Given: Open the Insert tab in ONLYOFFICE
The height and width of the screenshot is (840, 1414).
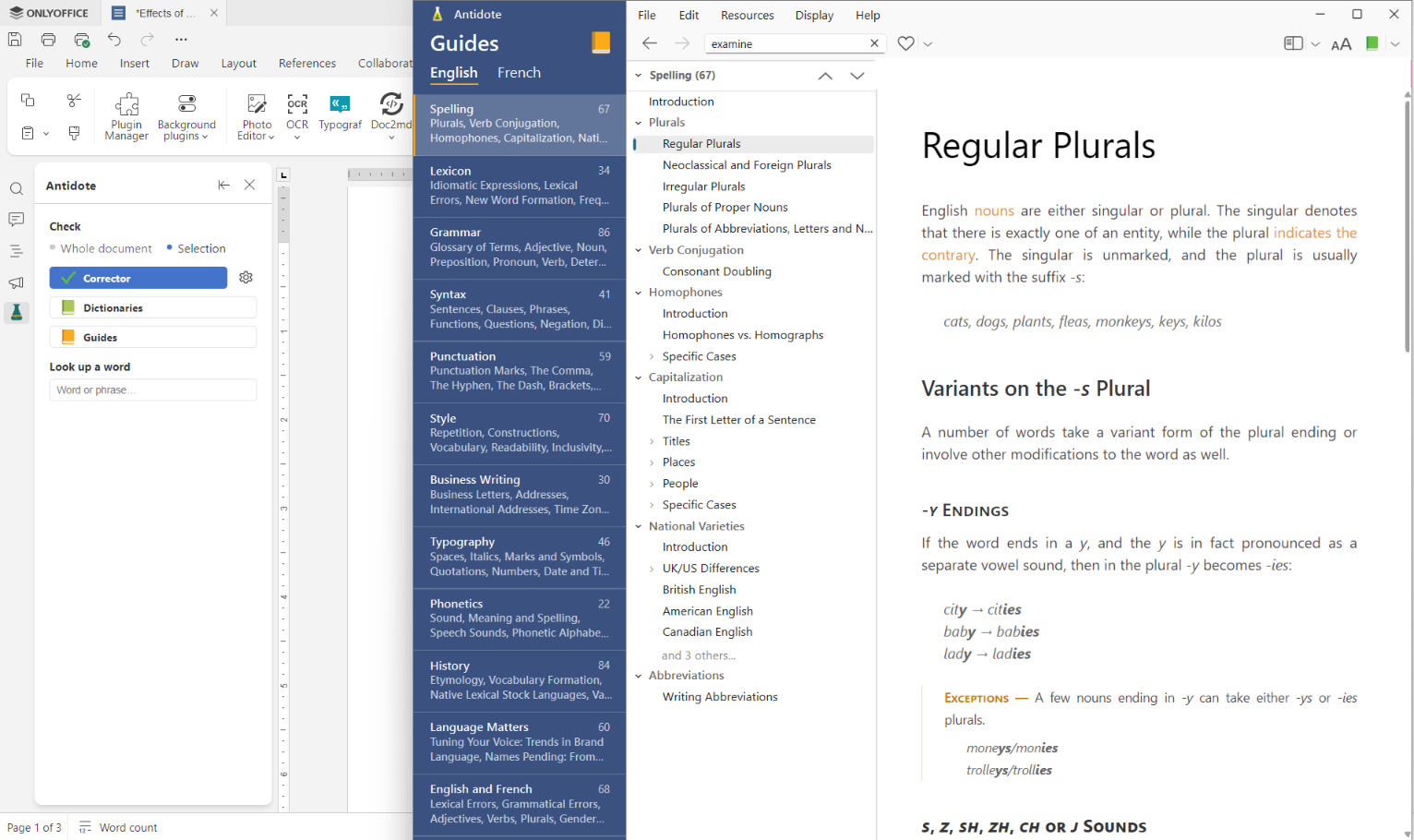Looking at the screenshot, I should pos(135,63).
